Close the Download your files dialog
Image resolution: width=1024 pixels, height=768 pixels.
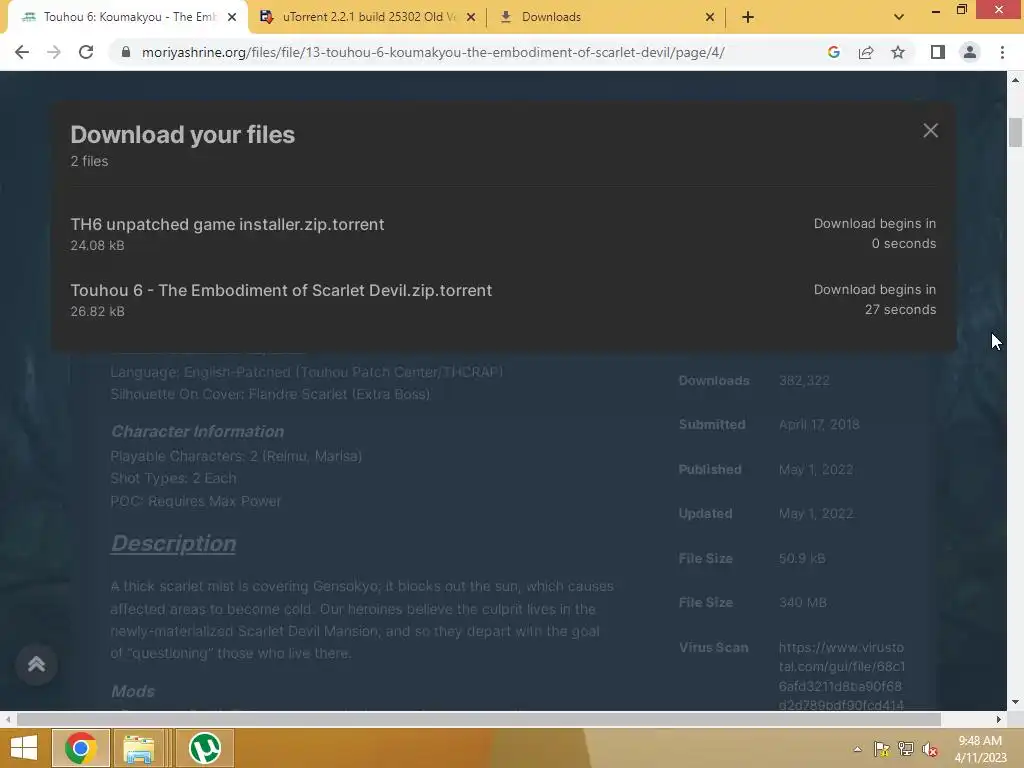pos(930,131)
